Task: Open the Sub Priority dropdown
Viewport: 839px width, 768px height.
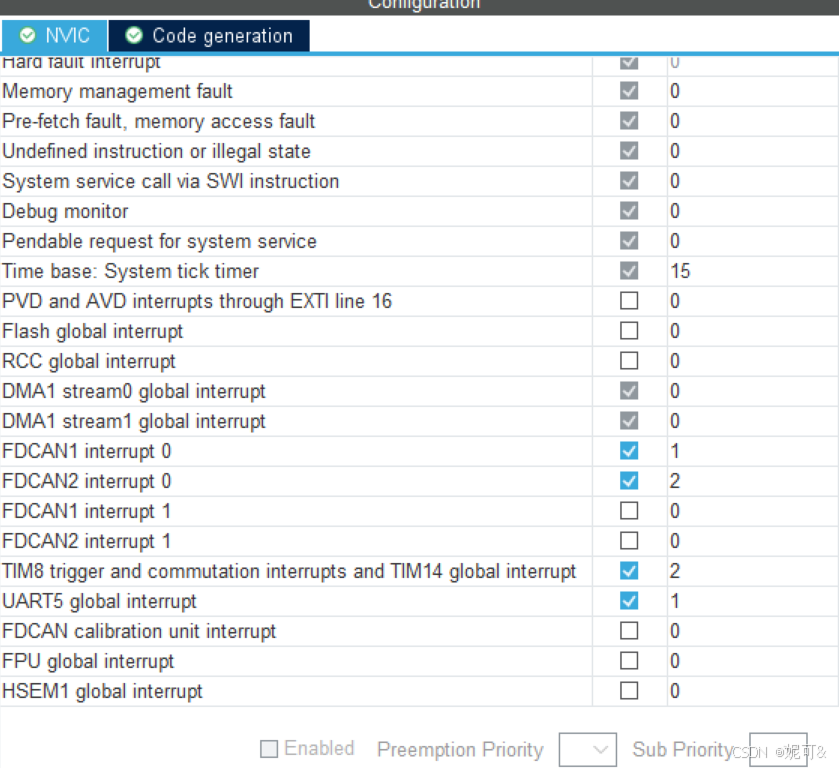Action: point(777,749)
